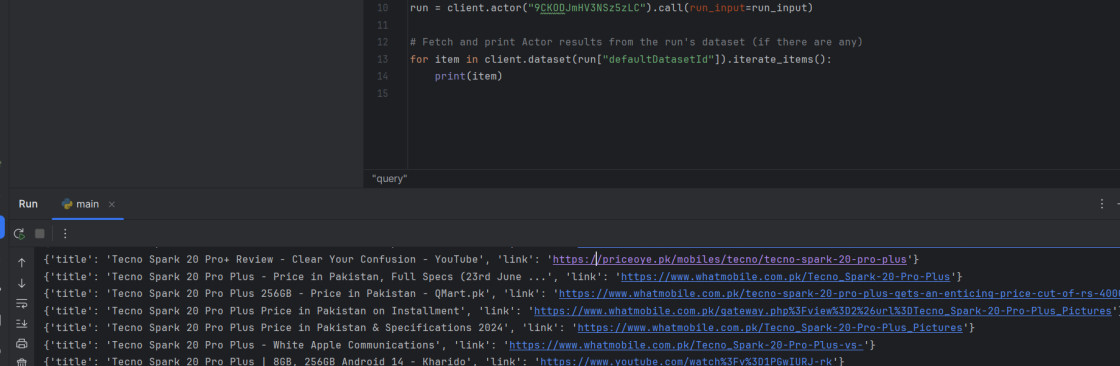Click the "query" breadcrumb below editor
The image size is (1120, 366).
(x=389, y=179)
